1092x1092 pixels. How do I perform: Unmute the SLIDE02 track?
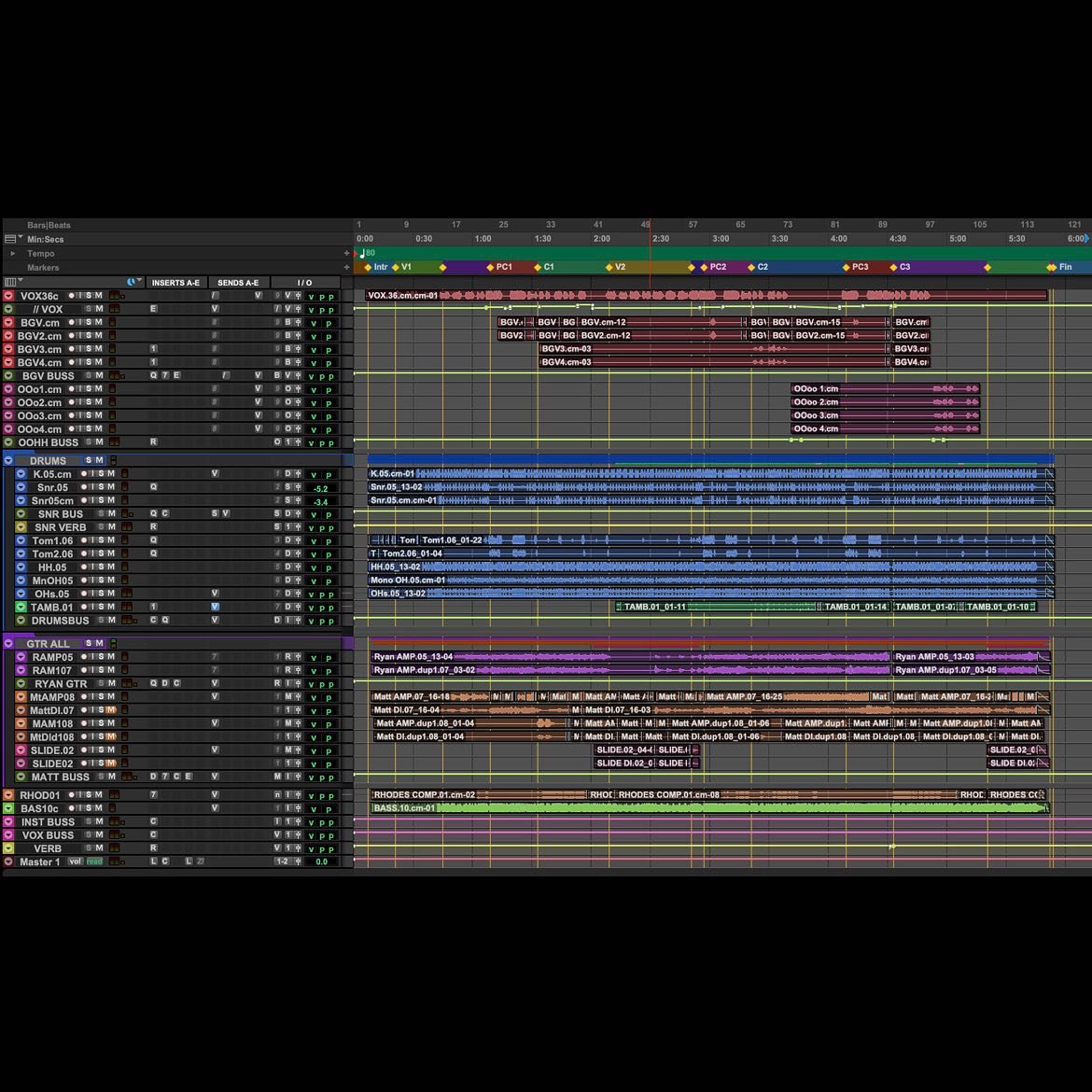pos(111,763)
